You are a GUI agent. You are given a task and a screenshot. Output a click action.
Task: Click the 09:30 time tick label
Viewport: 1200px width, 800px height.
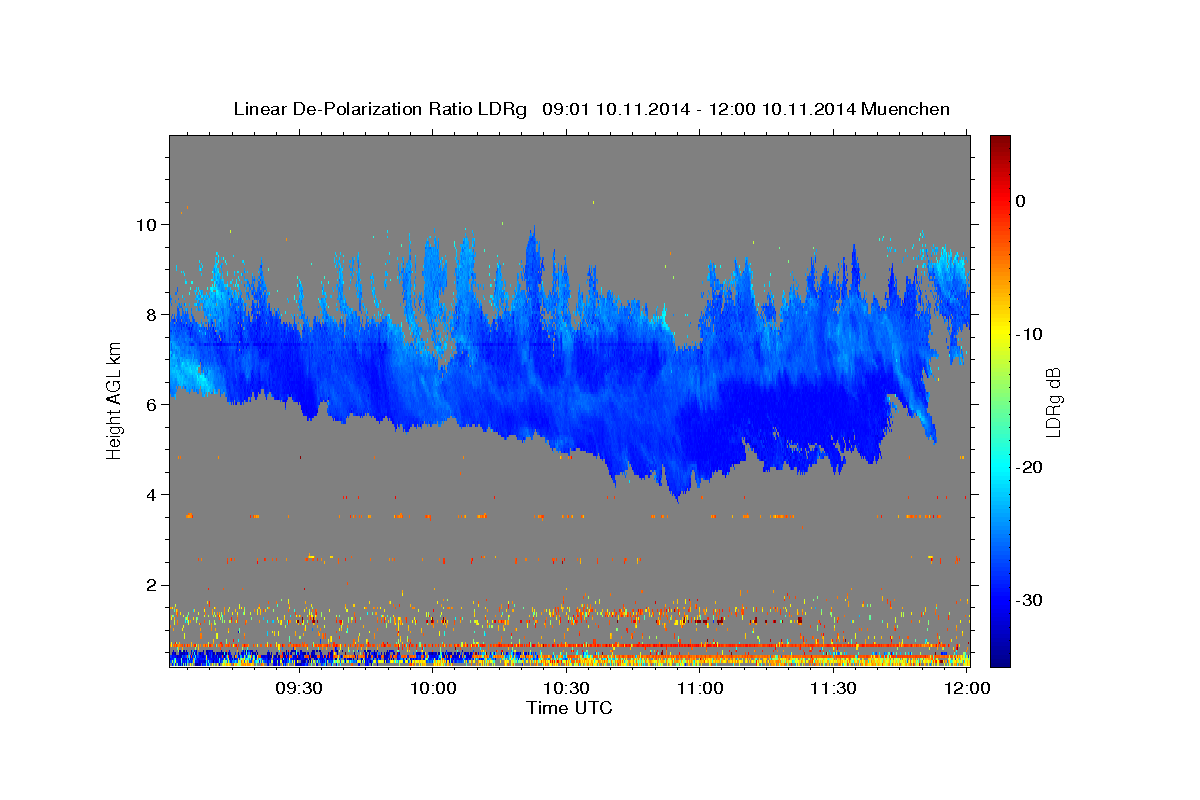(x=299, y=689)
